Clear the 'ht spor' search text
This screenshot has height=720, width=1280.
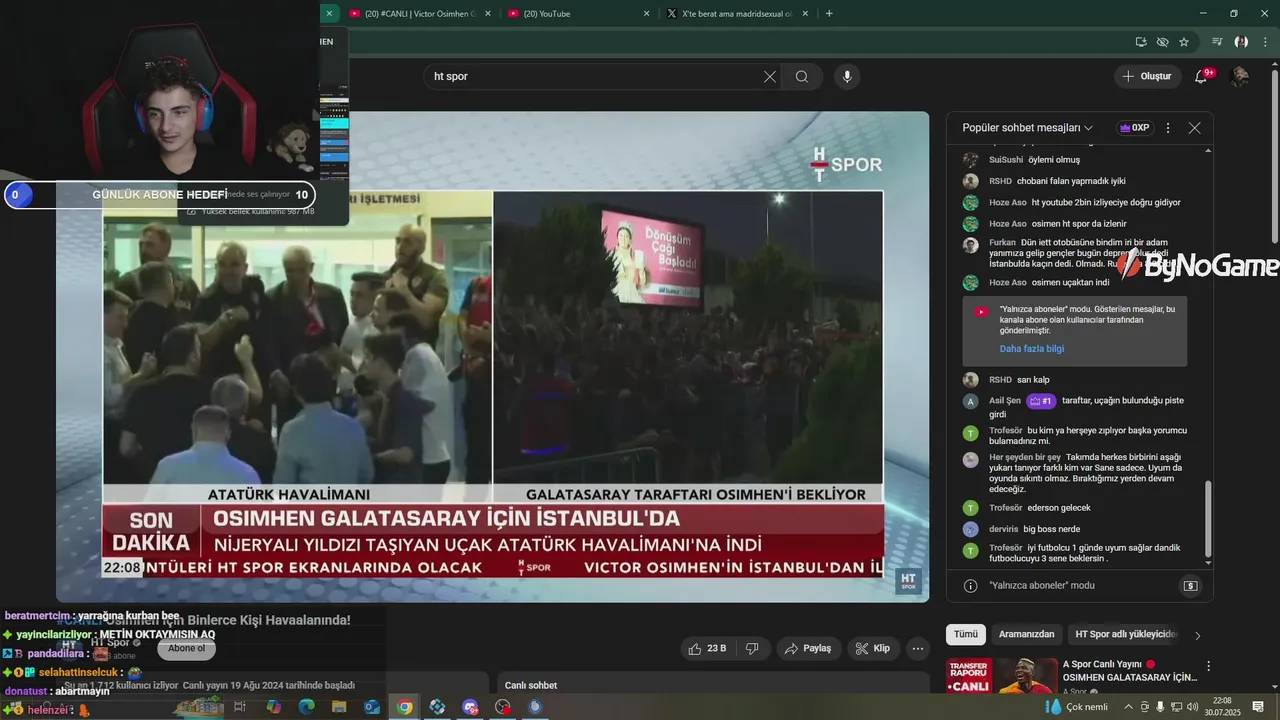770,77
